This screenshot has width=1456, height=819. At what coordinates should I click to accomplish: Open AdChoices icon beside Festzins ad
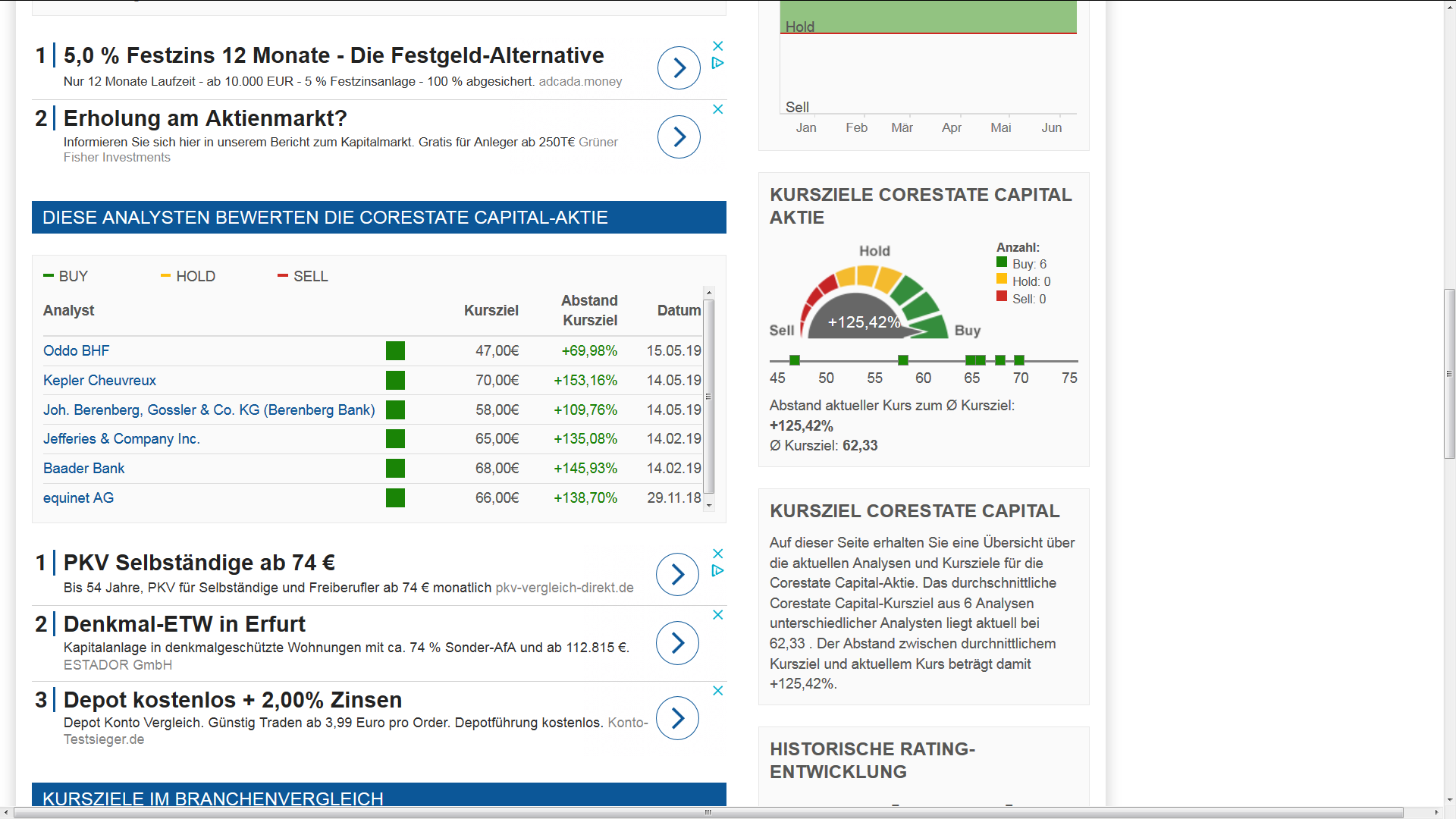point(718,64)
